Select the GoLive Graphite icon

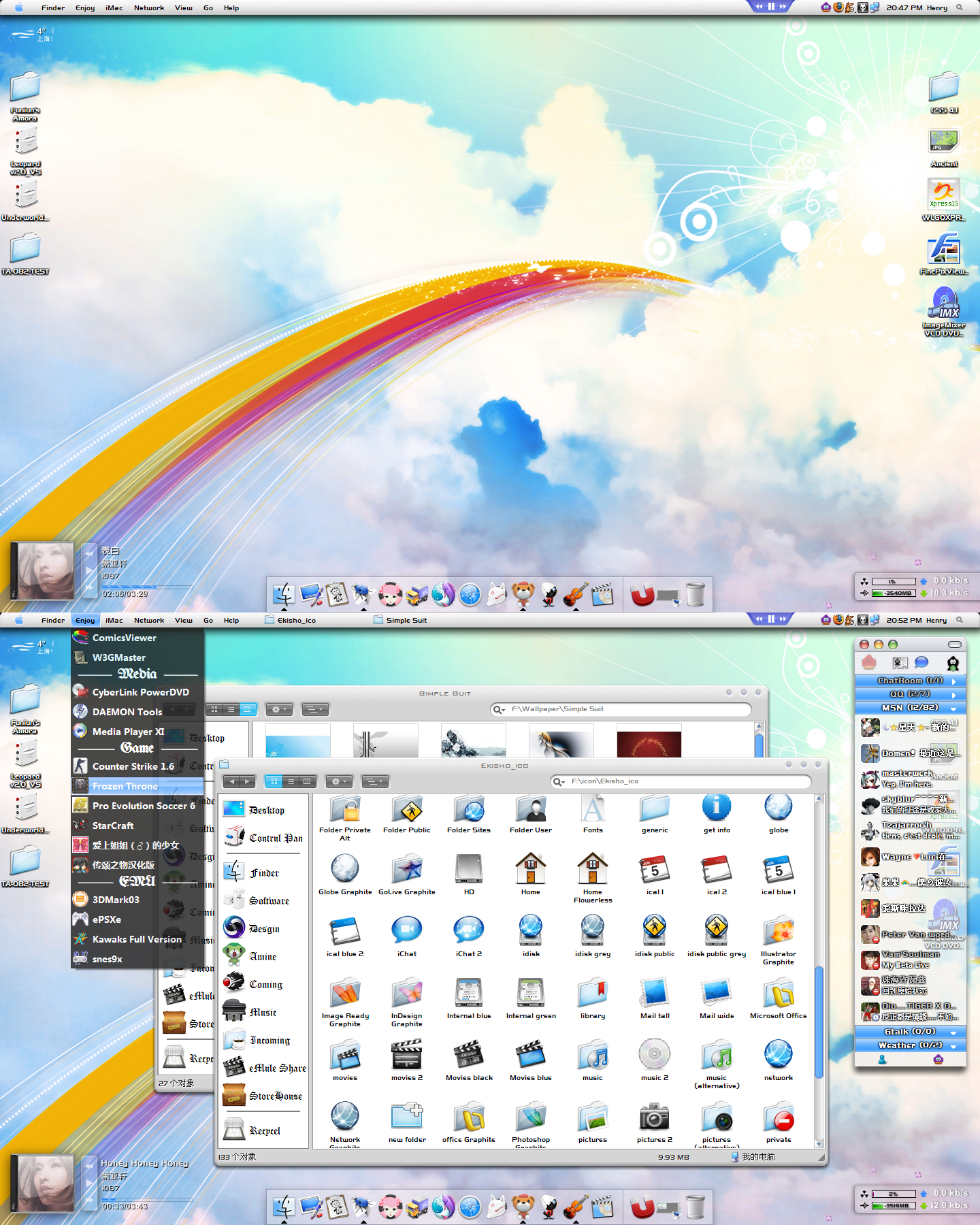click(407, 870)
